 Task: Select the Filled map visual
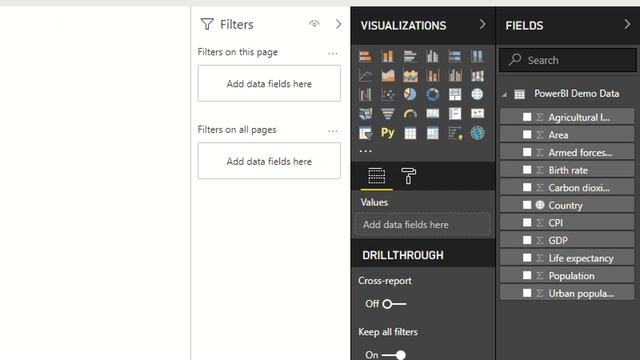tap(365, 113)
